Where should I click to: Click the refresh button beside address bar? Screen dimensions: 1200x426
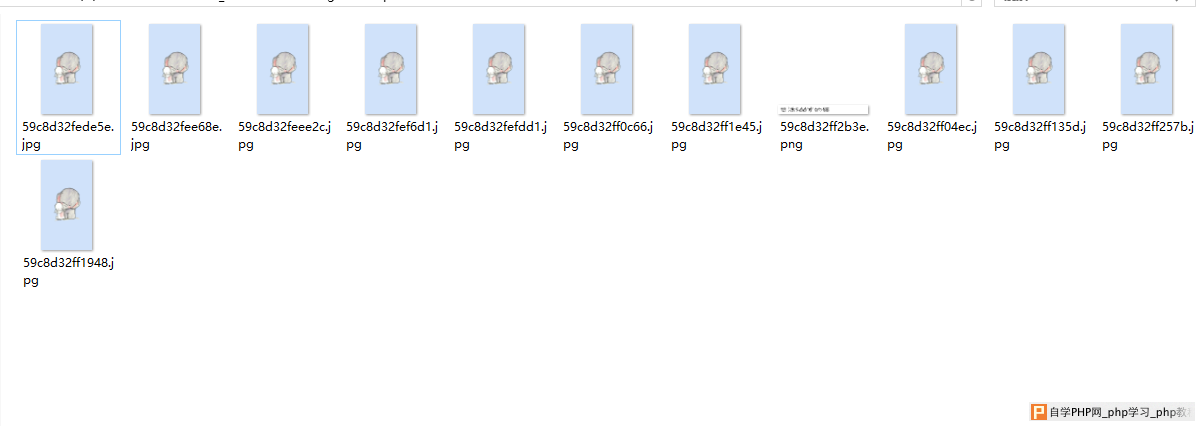[x=970, y=3]
